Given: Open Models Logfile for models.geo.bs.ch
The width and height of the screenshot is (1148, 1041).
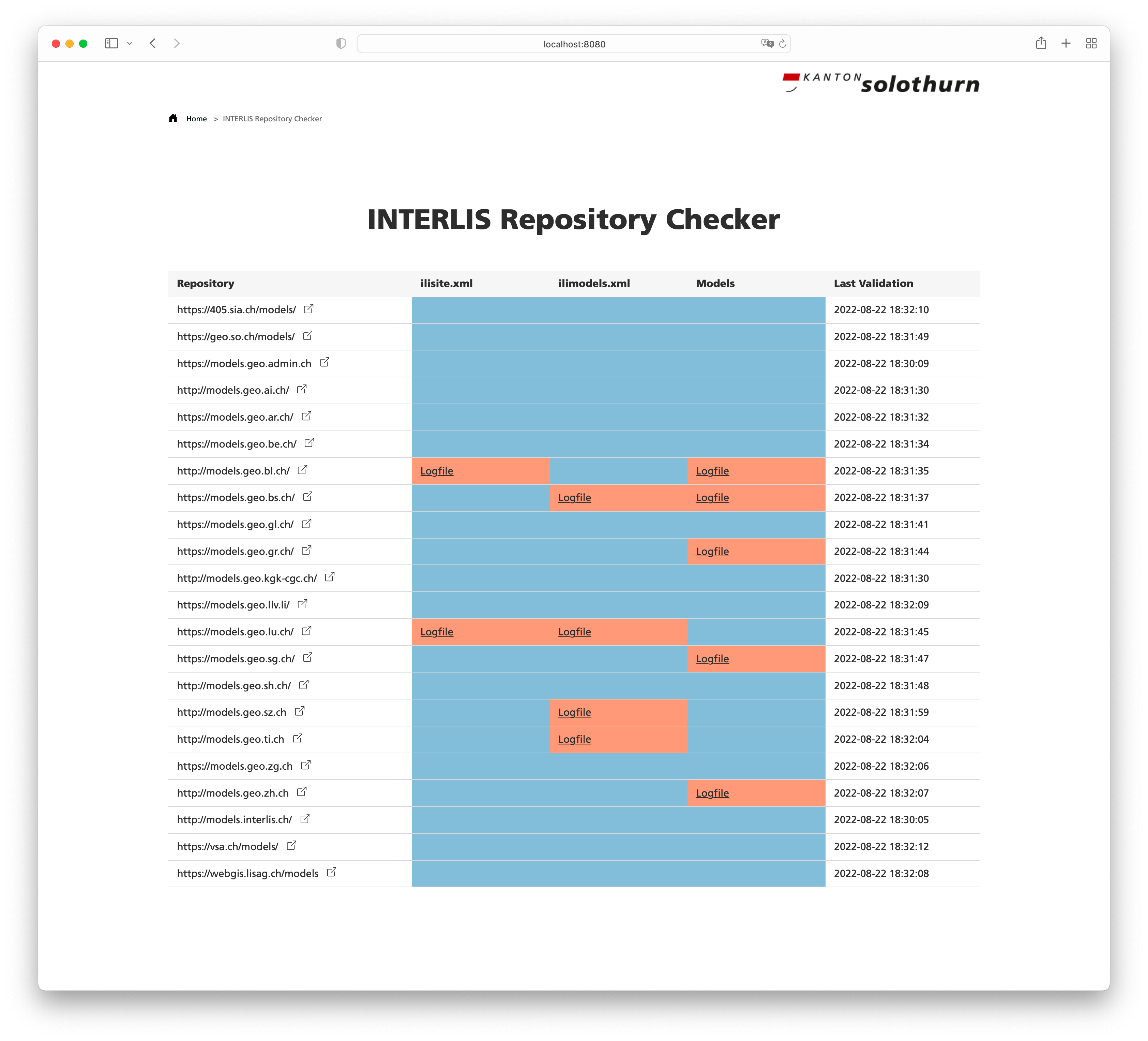Looking at the screenshot, I should [712, 498].
